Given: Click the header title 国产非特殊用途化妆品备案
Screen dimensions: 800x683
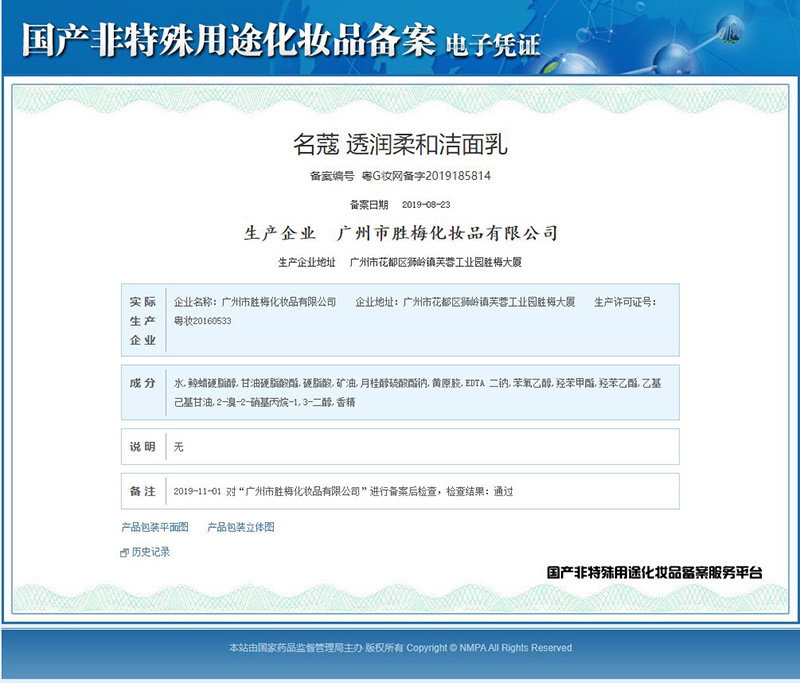Looking at the screenshot, I should 229,40.
